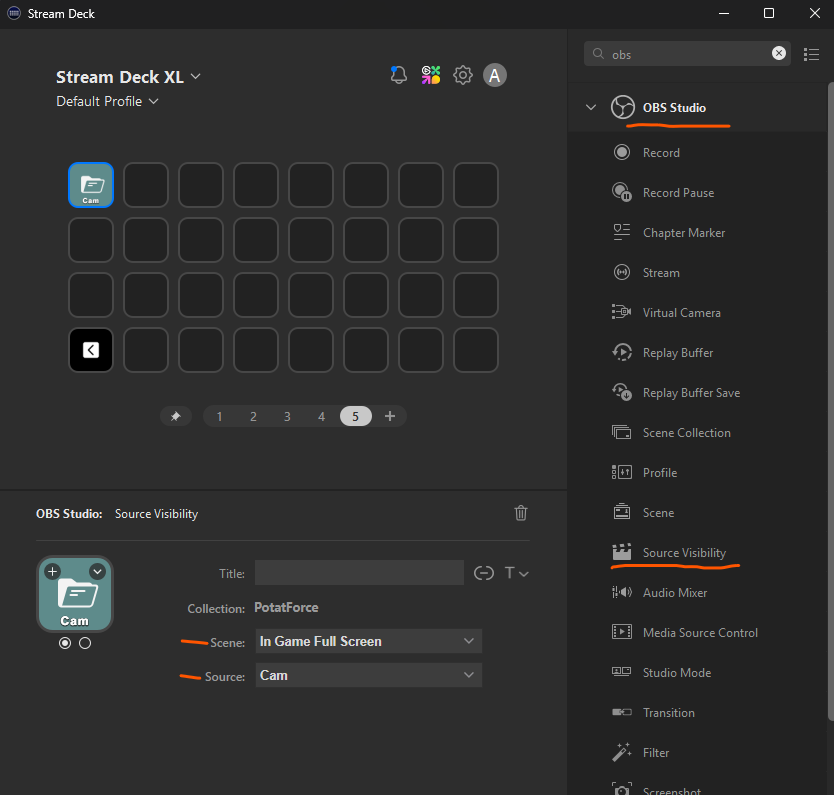Image resolution: width=834 pixels, height=795 pixels.
Task: Select the Scene Collection action icon
Action: click(622, 432)
